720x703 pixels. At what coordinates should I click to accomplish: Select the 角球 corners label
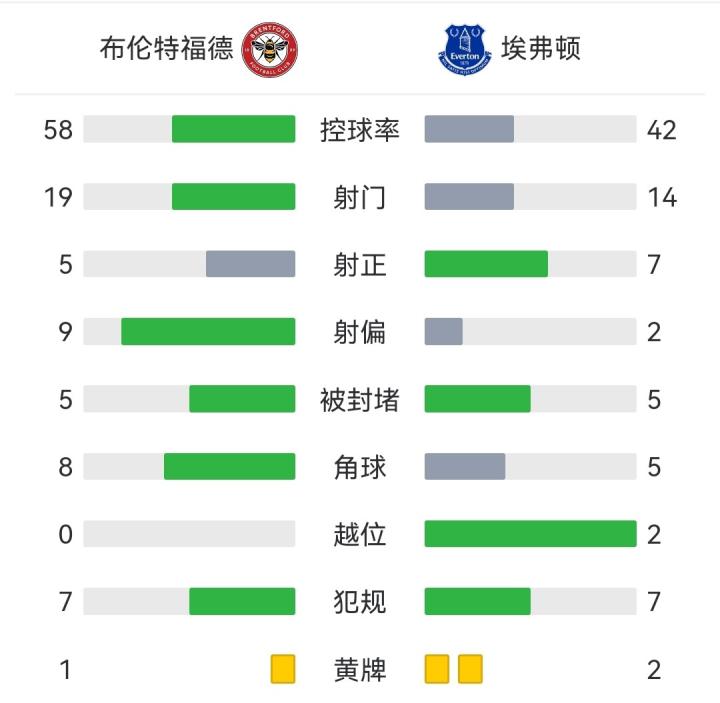click(360, 467)
